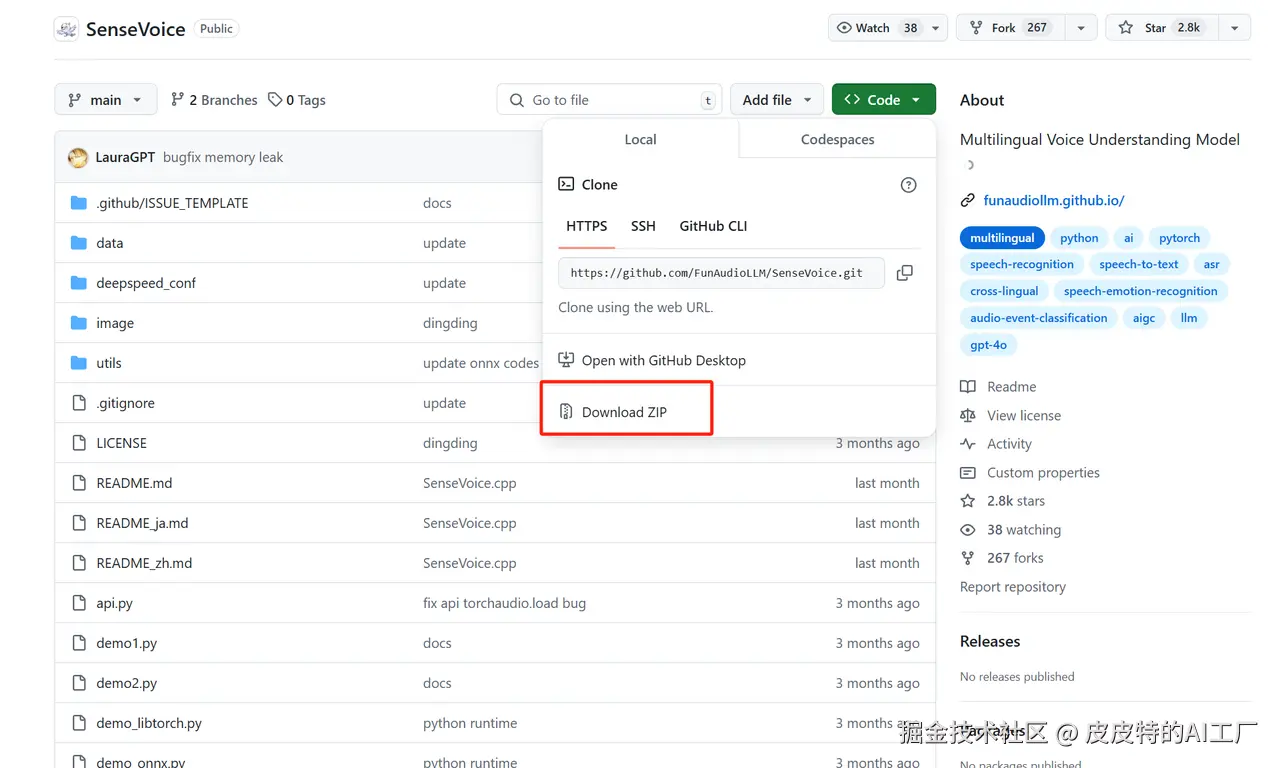
Task: Click the api.py file icon
Action: point(79,603)
